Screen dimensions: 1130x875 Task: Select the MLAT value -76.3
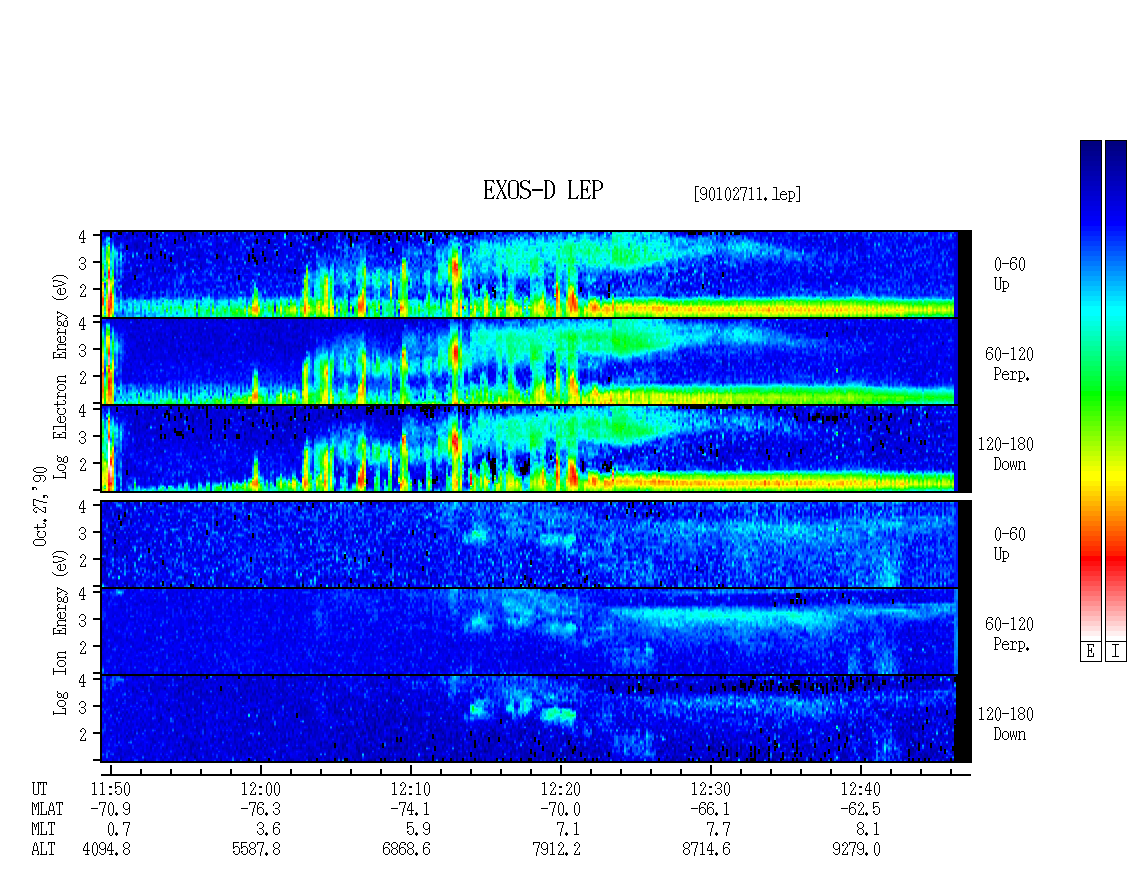click(260, 809)
